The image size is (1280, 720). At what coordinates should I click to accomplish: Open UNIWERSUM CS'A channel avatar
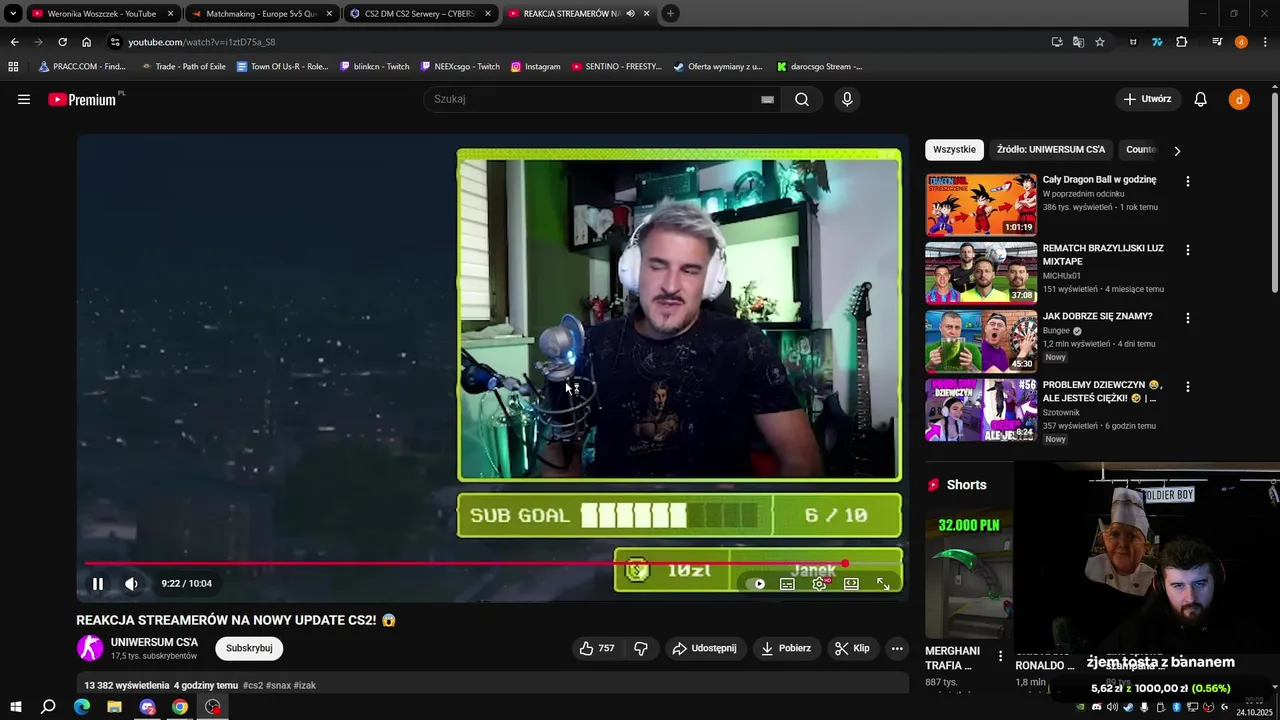90,648
